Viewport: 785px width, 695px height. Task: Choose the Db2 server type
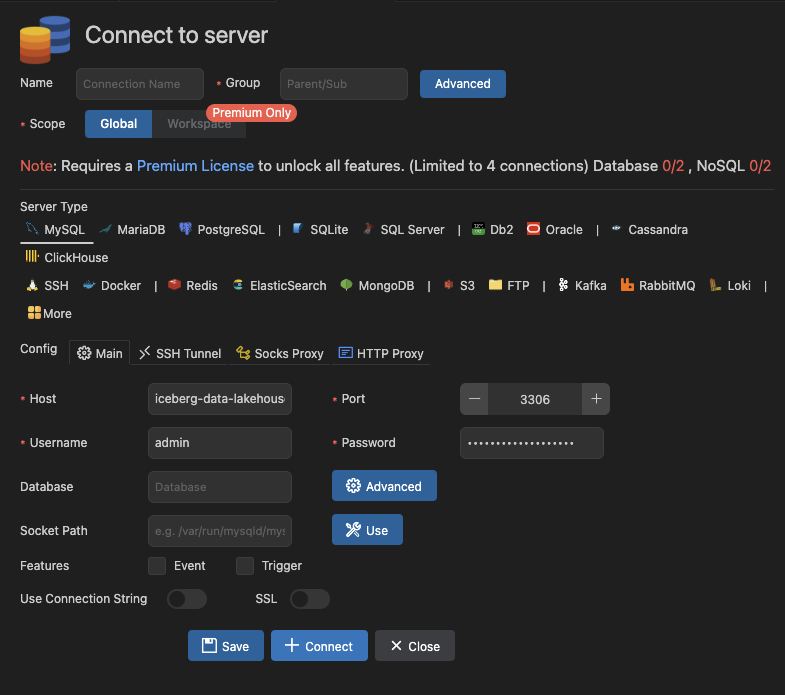pos(493,230)
